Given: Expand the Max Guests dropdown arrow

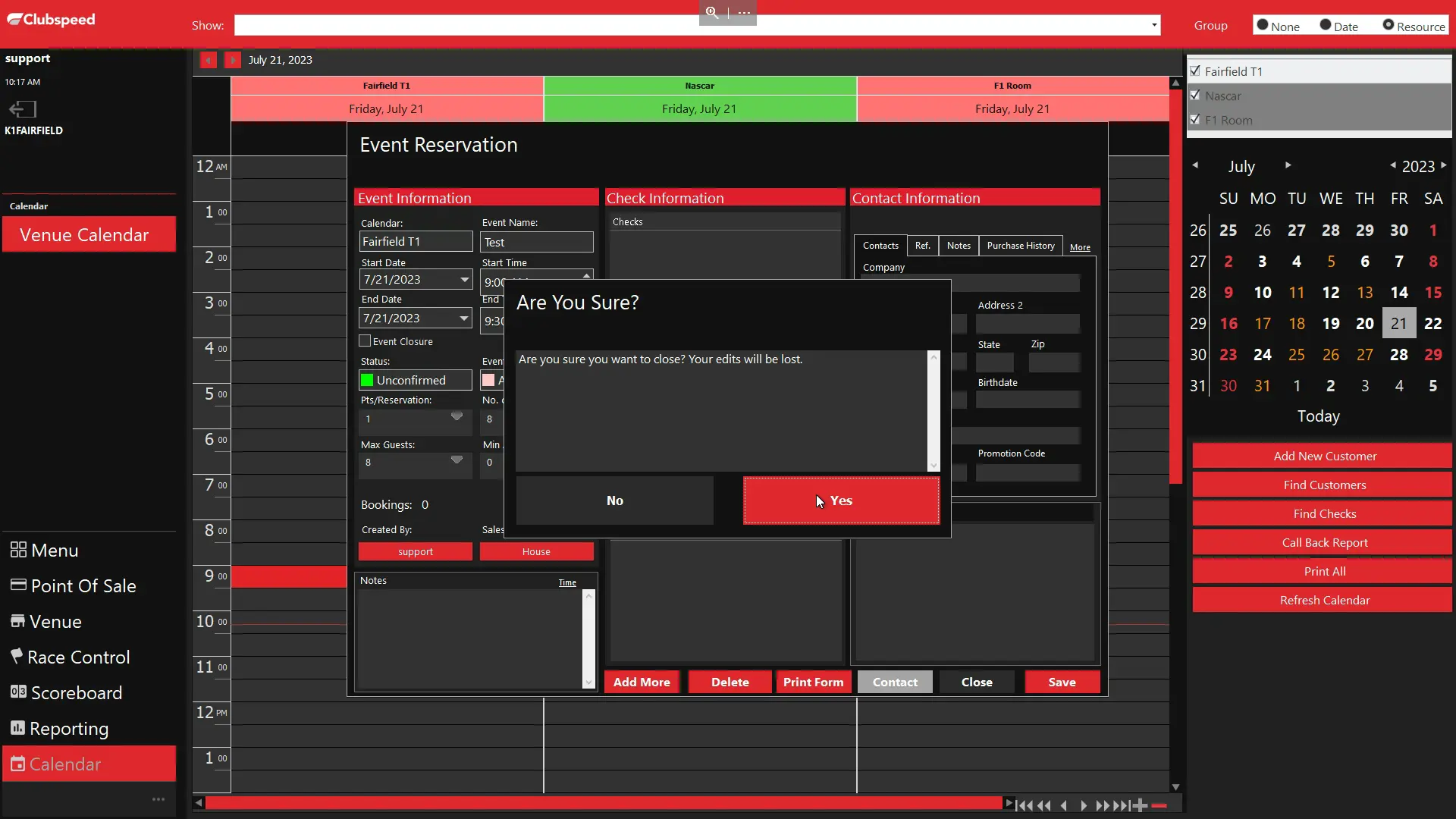Looking at the screenshot, I should pyautogui.click(x=457, y=460).
